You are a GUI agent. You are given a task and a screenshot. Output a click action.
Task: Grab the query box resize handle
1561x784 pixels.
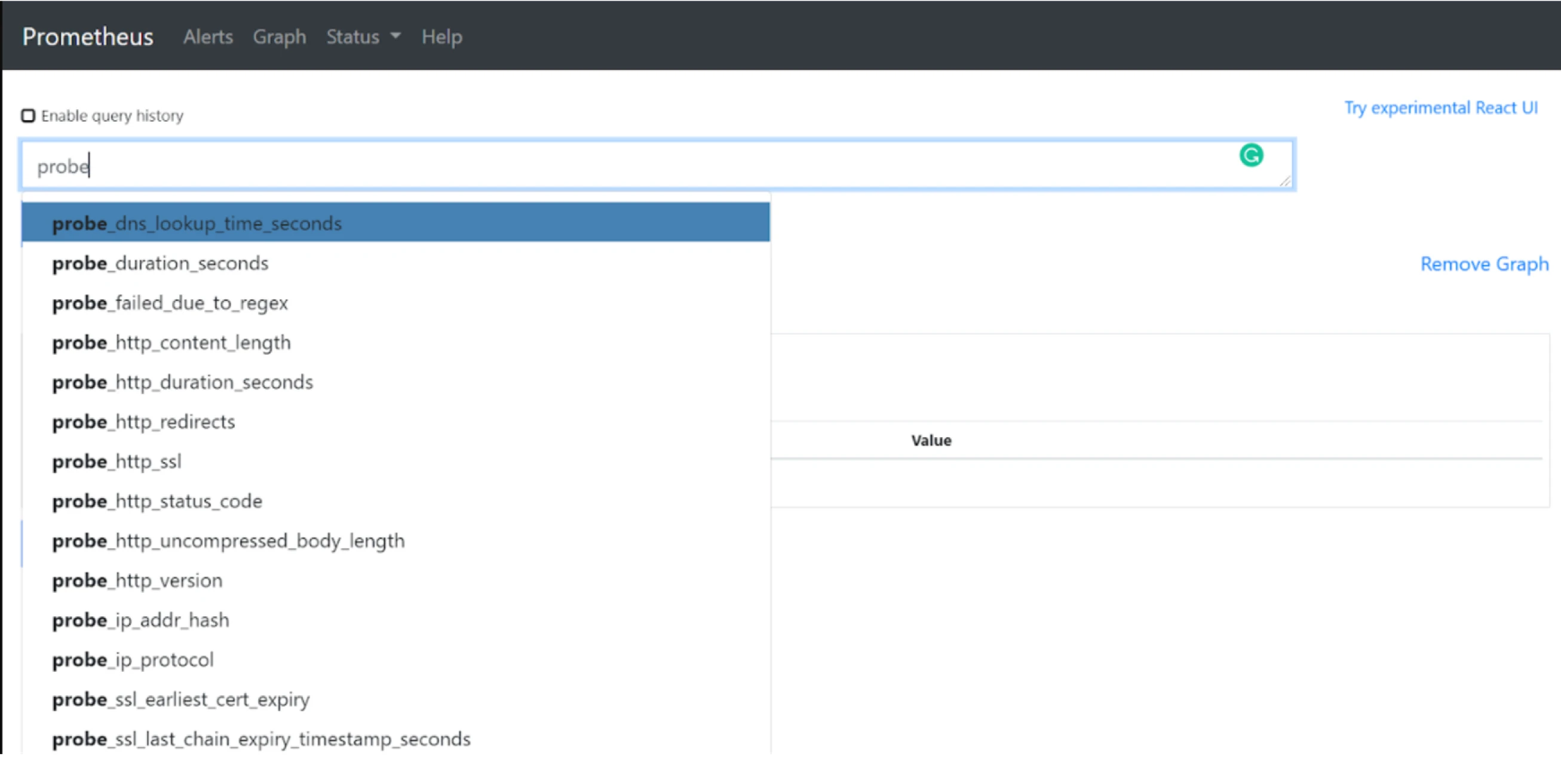[1284, 181]
